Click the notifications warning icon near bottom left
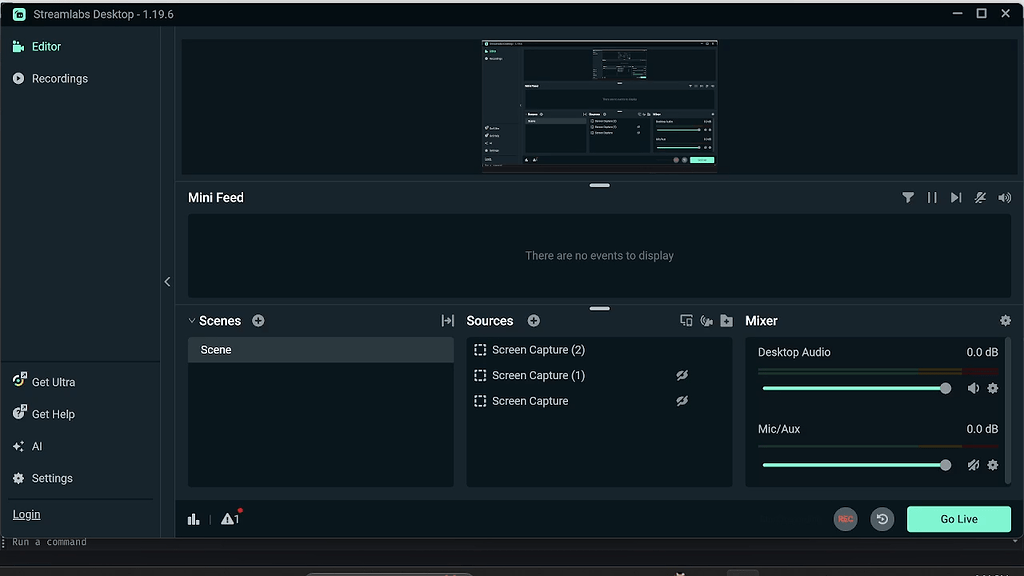 (x=230, y=519)
